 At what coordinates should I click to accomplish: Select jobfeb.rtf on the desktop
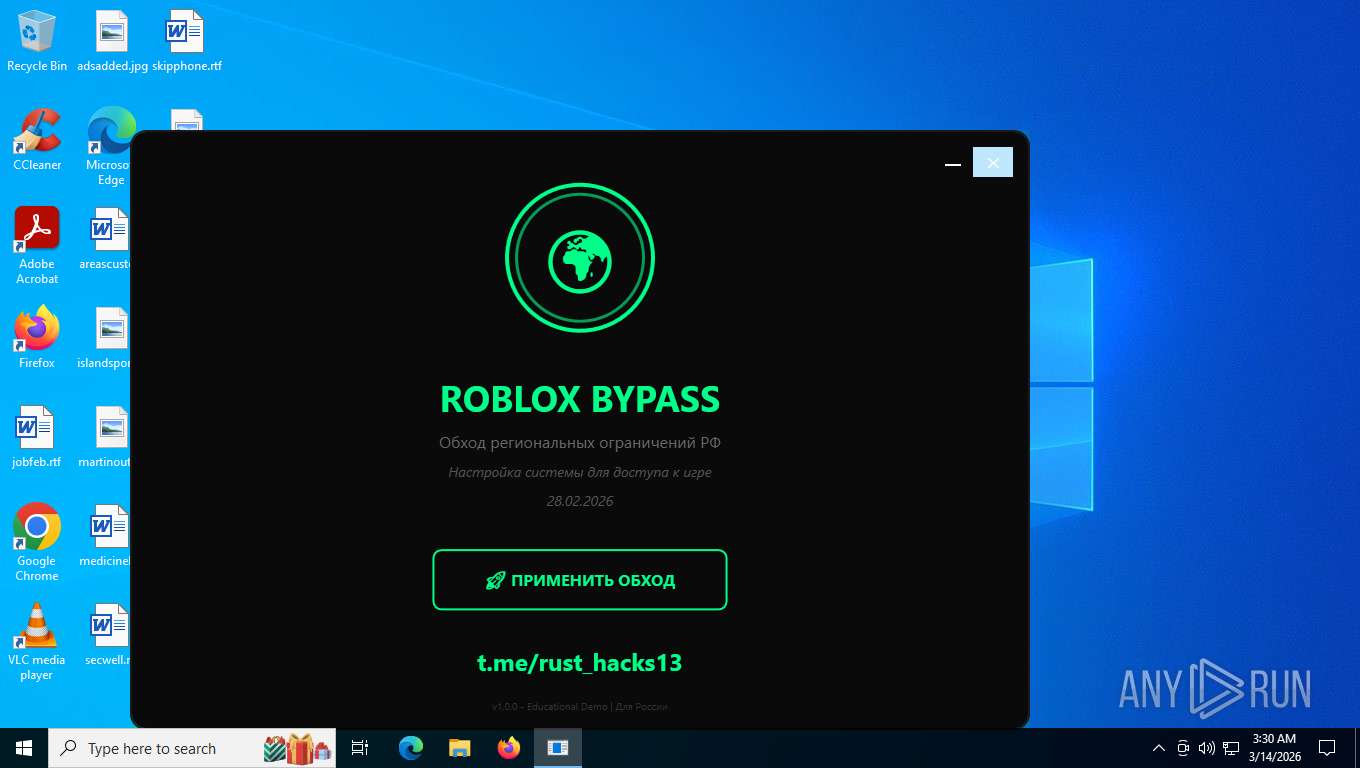(37, 437)
